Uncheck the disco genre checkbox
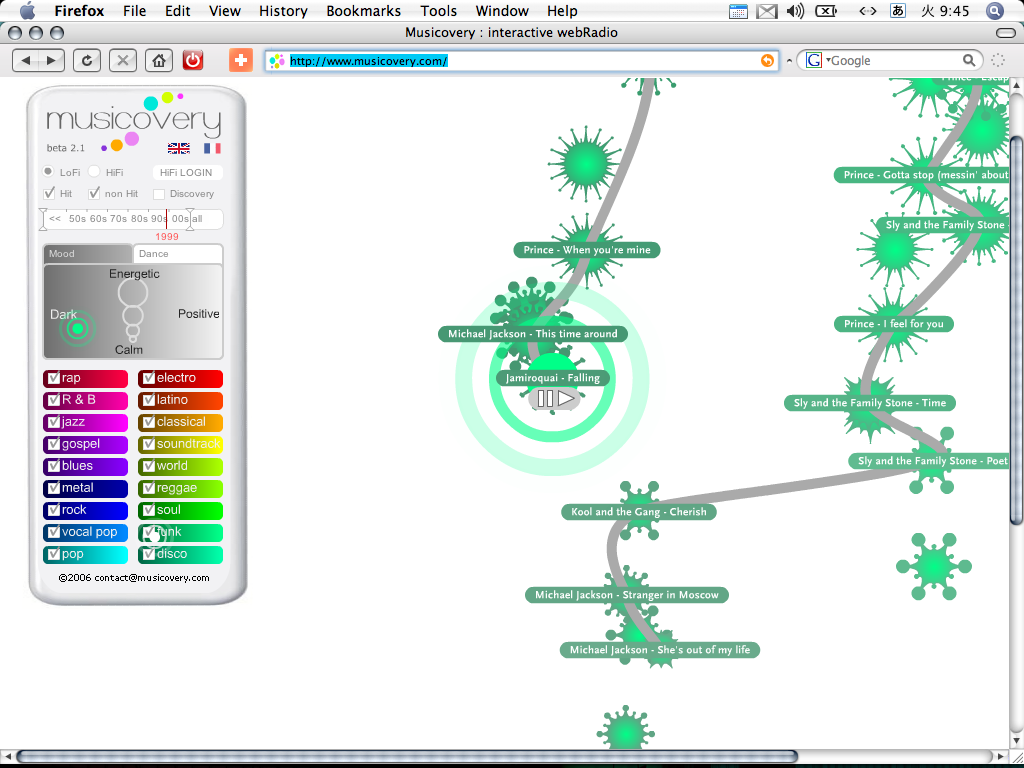Image resolution: width=1024 pixels, height=768 pixels. click(x=149, y=554)
